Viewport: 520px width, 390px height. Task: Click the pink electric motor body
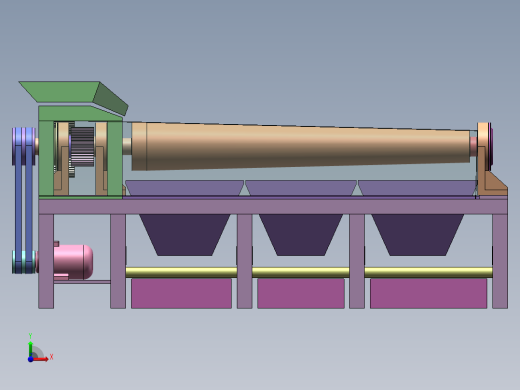(x=73, y=262)
